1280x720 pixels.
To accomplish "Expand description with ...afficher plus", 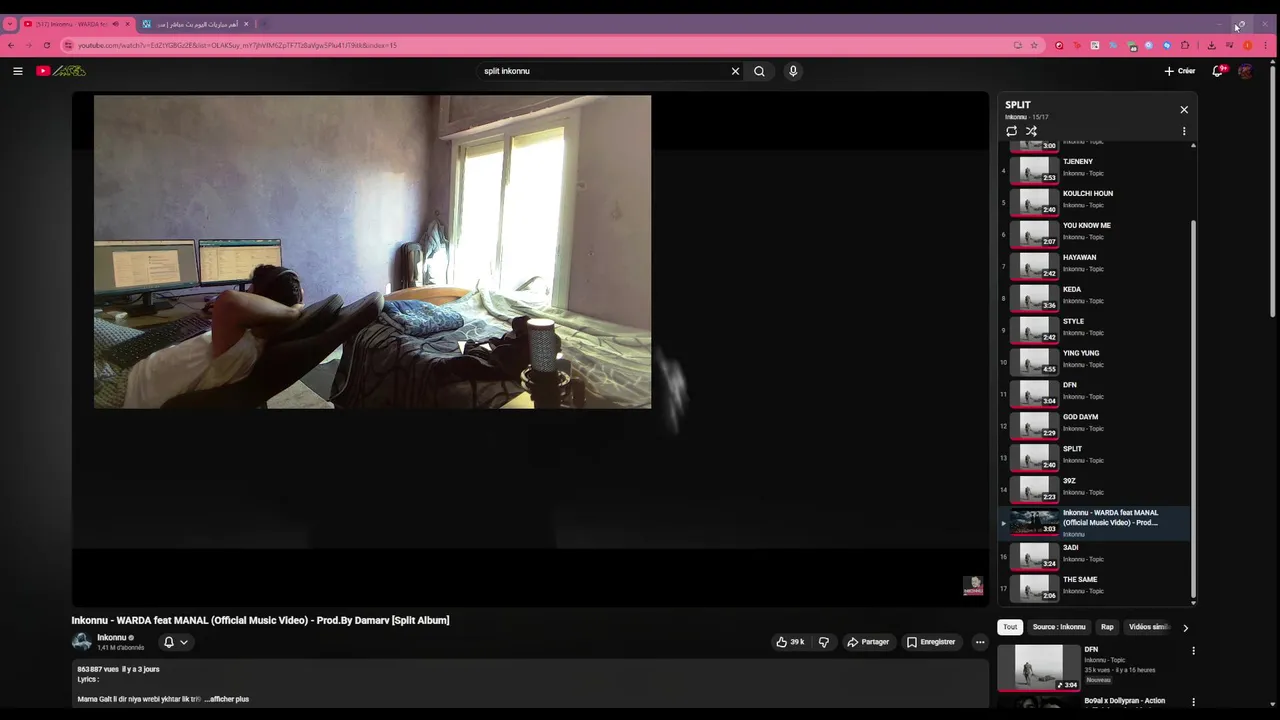I will [226, 699].
